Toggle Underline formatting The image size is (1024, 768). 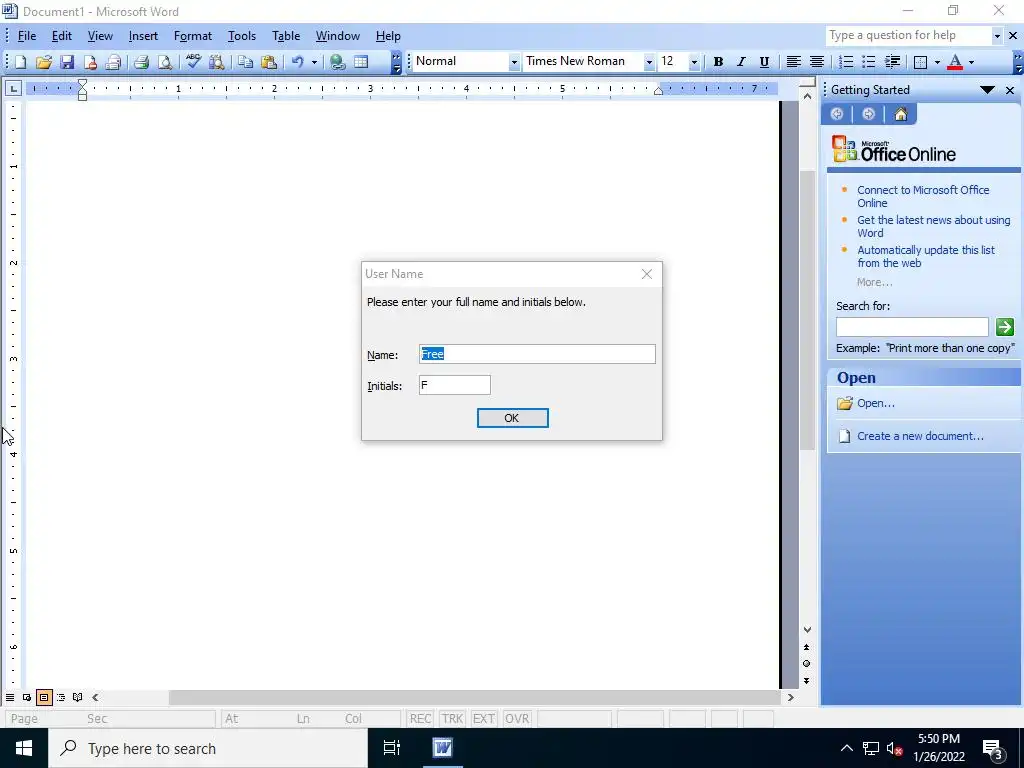[764, 61]
